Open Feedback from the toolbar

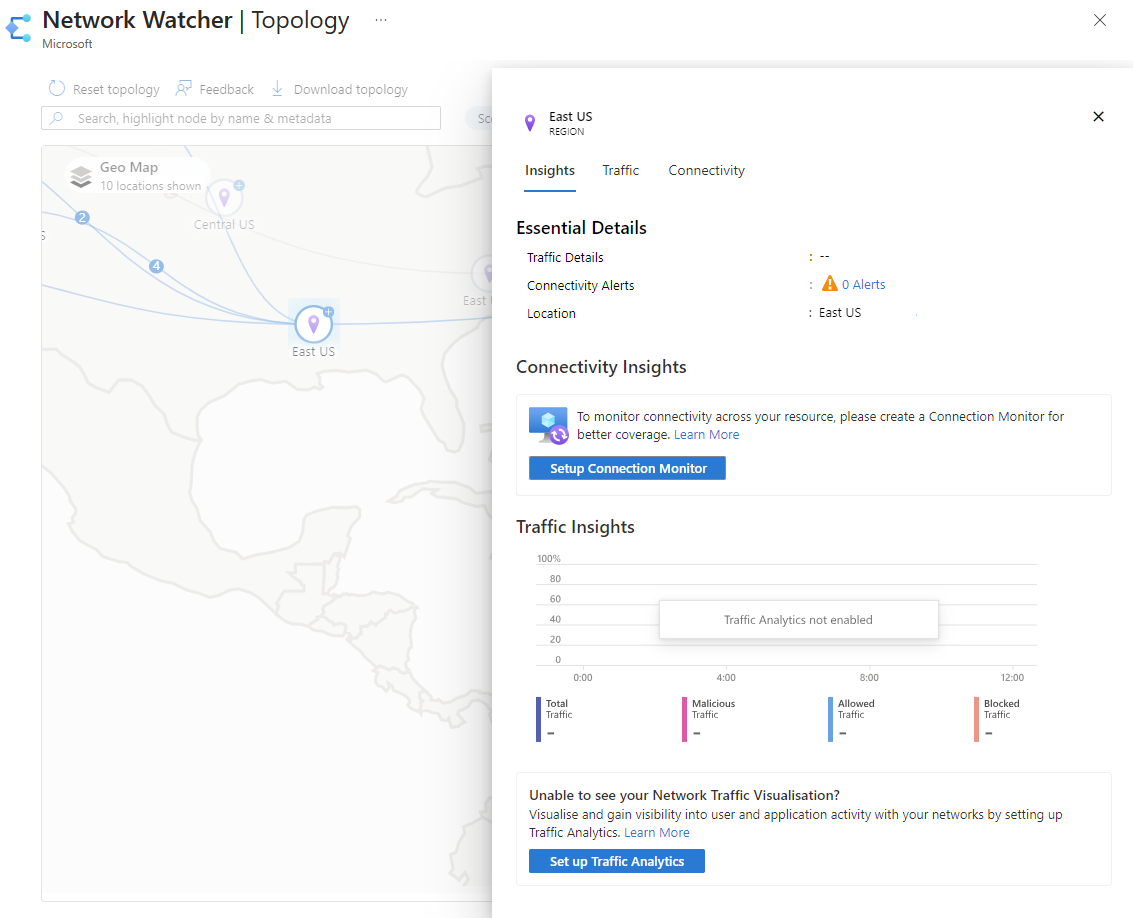tap(215, 89)
